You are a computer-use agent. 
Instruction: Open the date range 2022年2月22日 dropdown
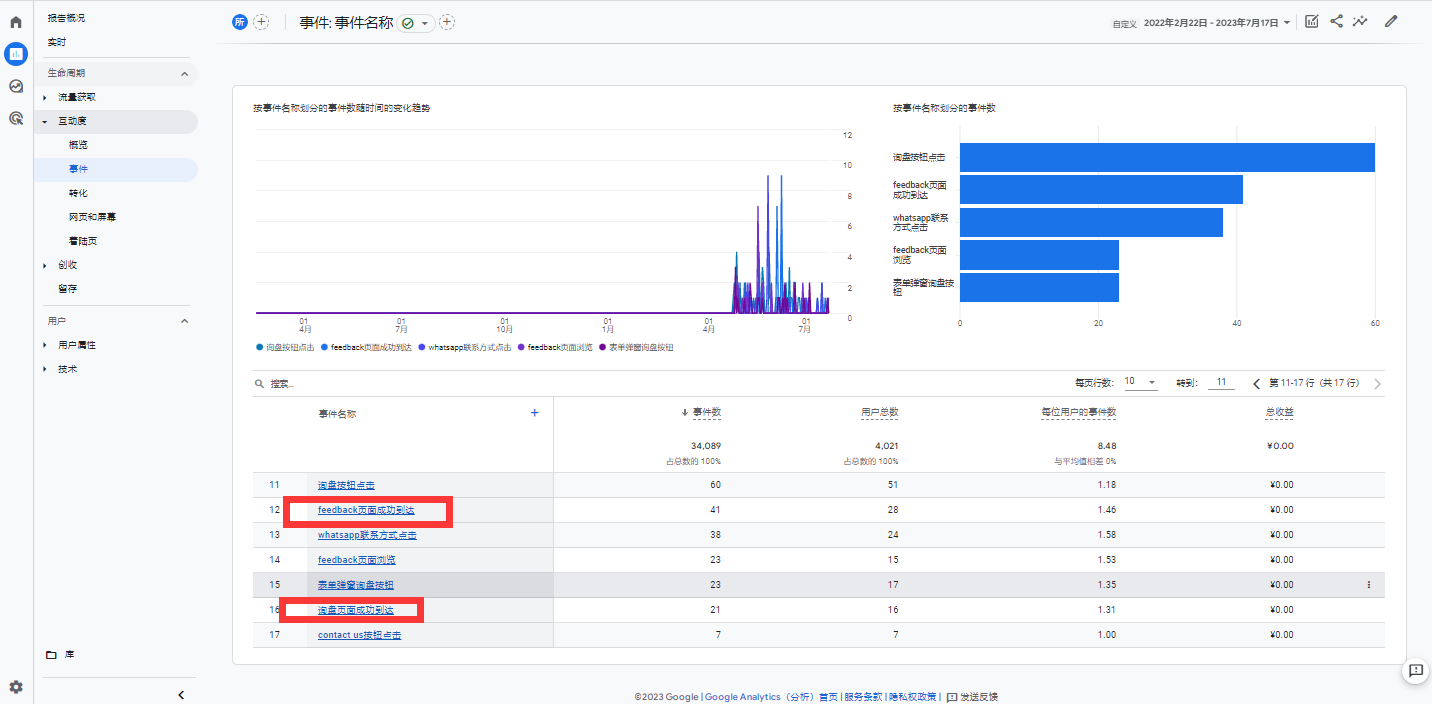tap(1217, 22)
